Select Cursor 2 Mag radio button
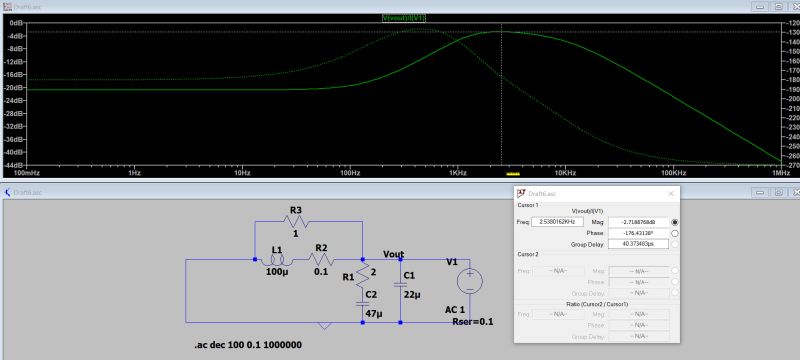 pyautogui.click(x=675, y=271)
